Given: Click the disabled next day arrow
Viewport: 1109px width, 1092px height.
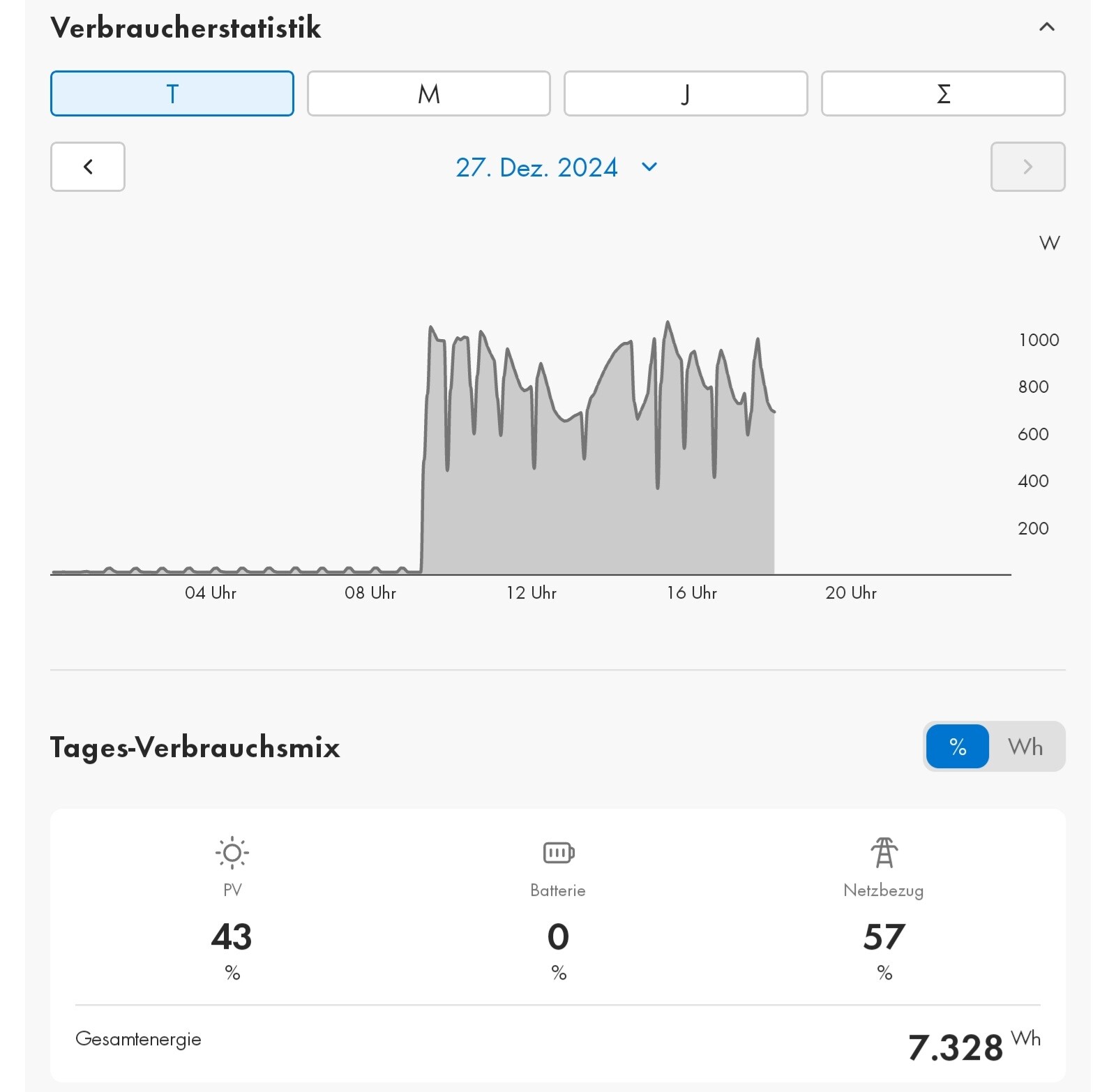Looking at the screenshot, I should (1027, 167).
